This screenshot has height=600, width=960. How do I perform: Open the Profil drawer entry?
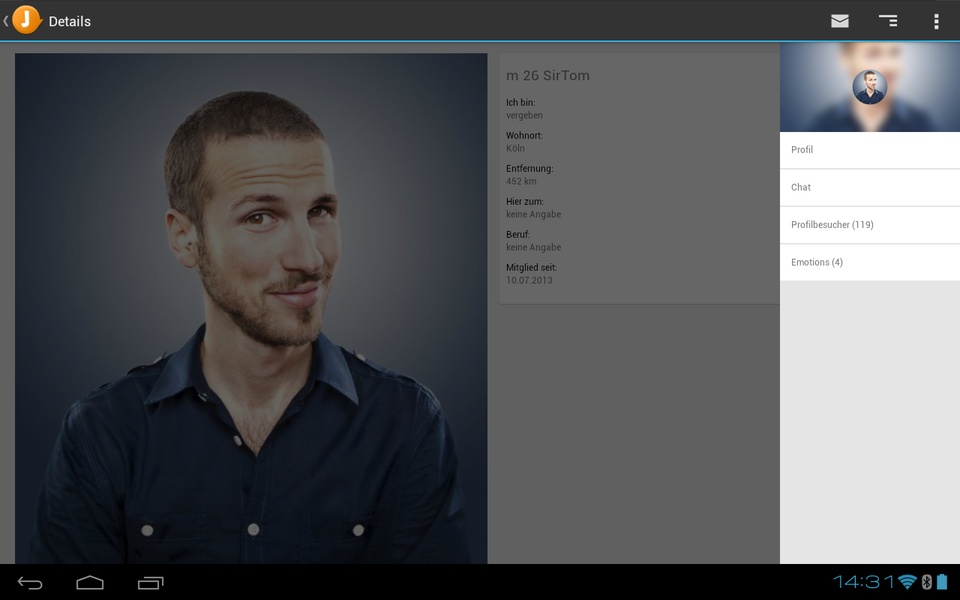(870, 150)
